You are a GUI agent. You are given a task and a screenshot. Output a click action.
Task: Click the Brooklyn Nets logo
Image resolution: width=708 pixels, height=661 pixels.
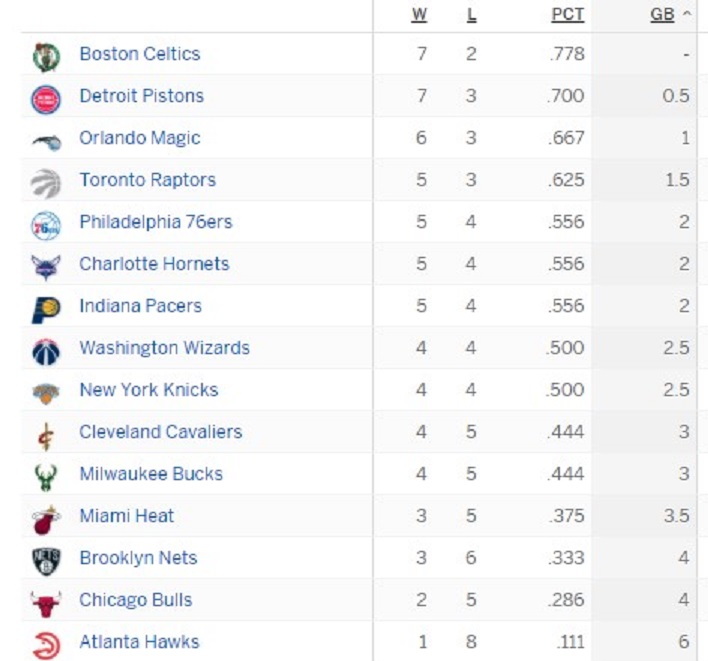coord(46,561)
